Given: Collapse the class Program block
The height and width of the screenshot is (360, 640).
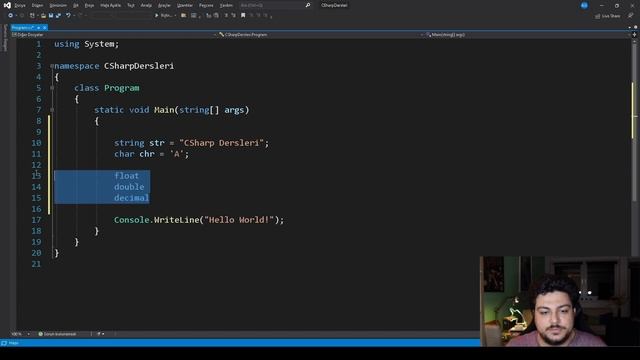Looking at the screenshot, I should (52, 88).
